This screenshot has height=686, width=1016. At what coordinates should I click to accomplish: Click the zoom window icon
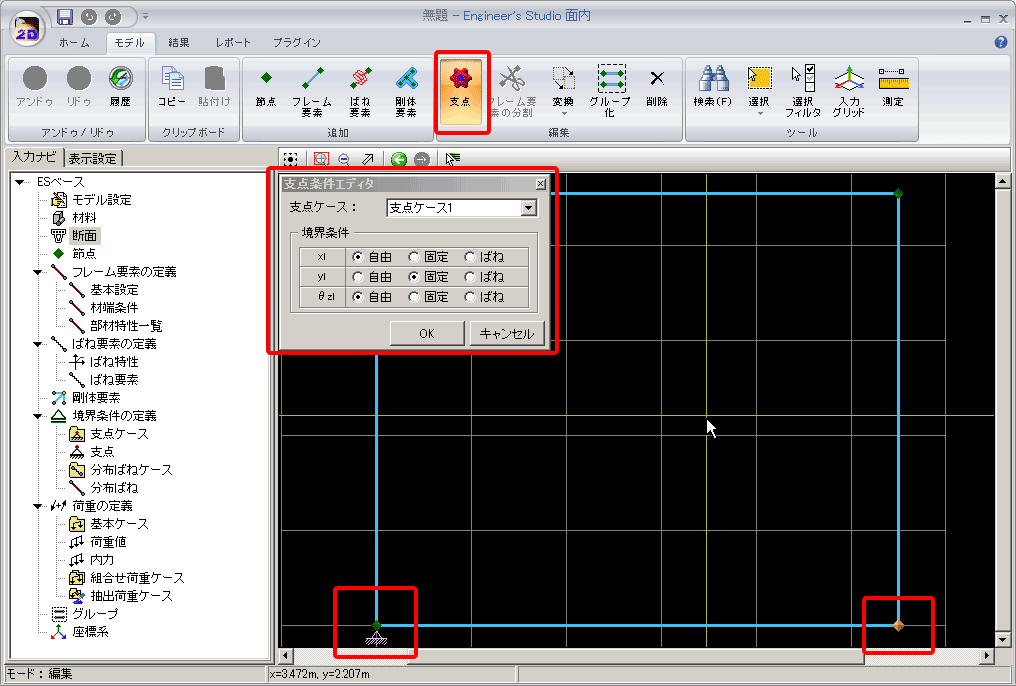[x=321, y=159]
